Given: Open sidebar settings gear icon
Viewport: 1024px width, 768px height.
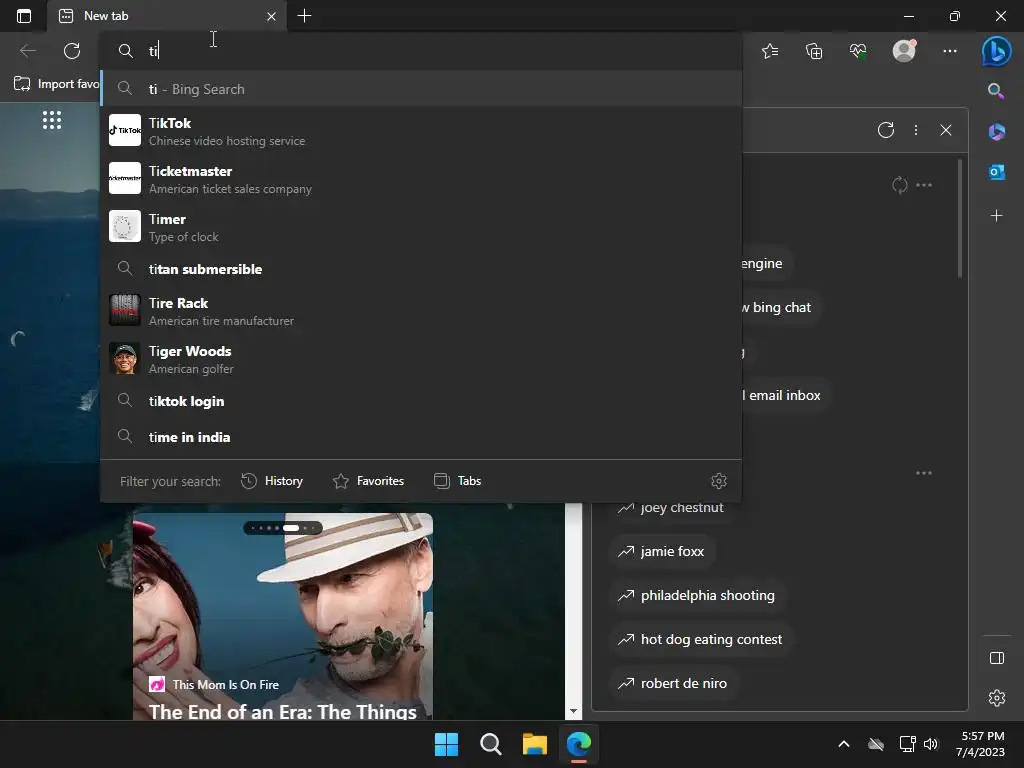Looking at the screenshot, I should point(997,697).
